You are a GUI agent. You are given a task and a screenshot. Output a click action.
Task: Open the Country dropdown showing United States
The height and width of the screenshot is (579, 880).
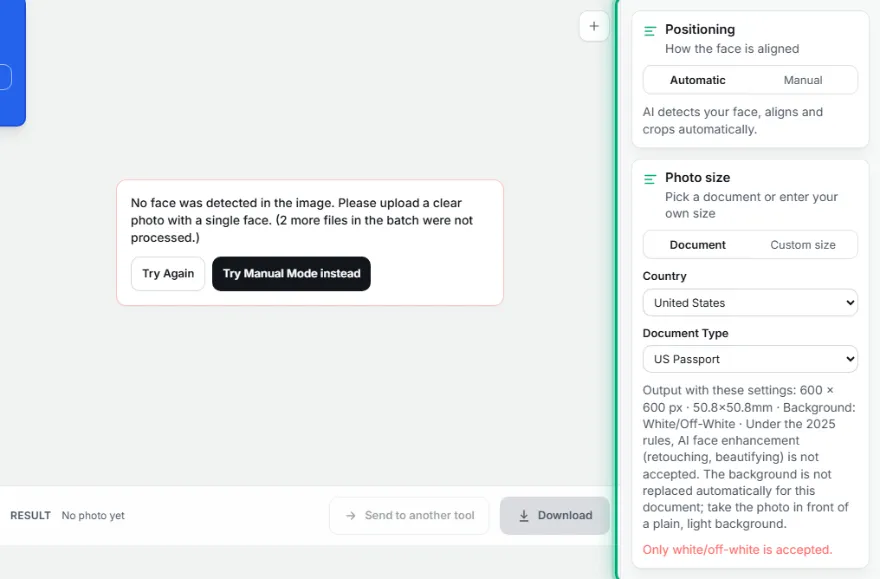coord(750,303)
